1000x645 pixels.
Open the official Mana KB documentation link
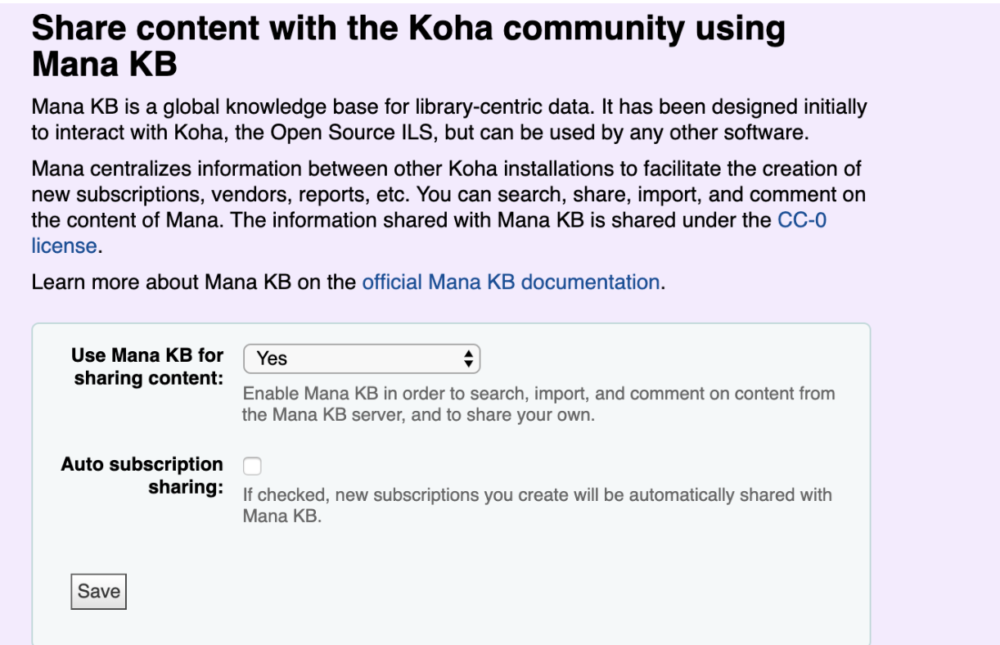[x=510, y=282]
